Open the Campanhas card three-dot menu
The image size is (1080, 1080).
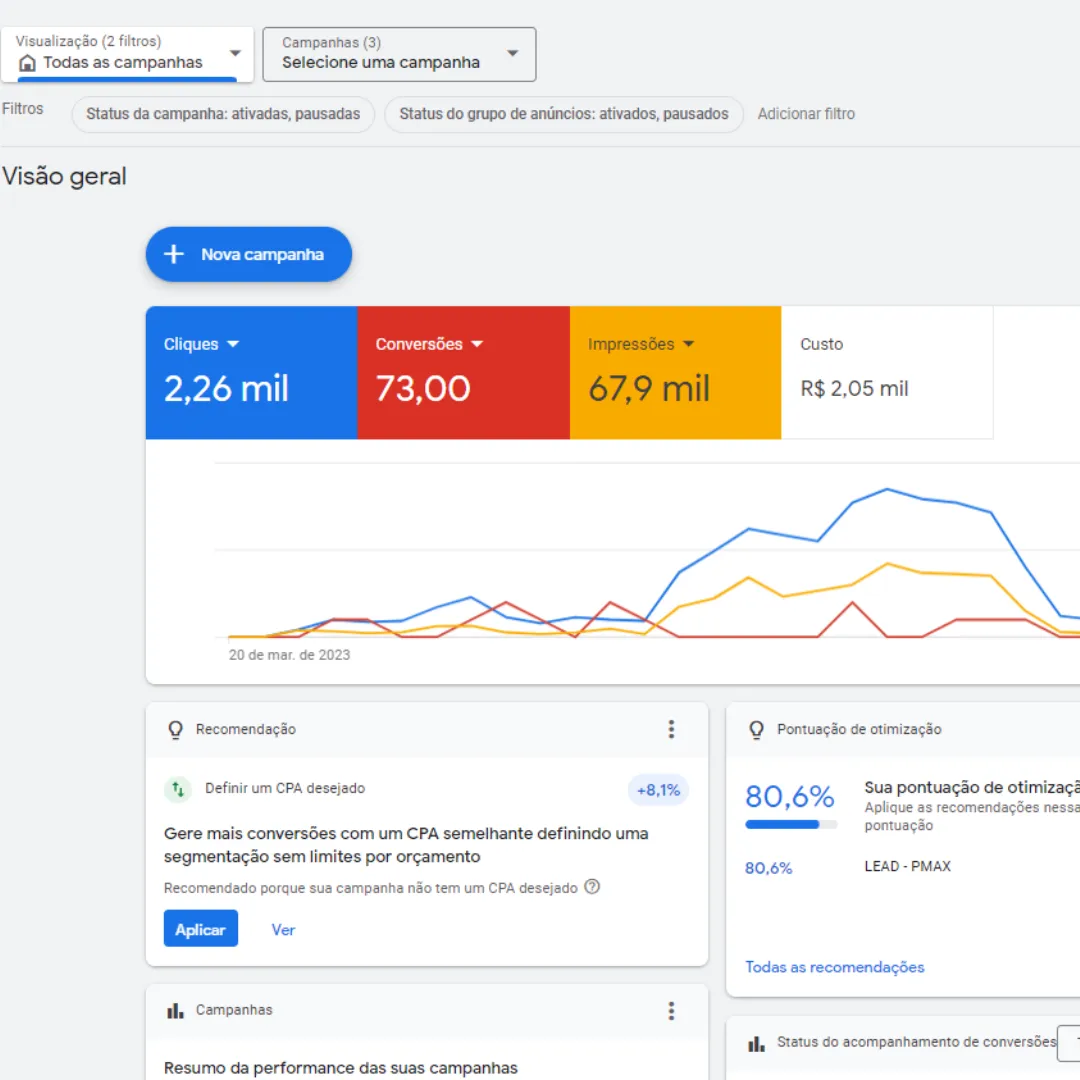(x=671, y=1011)
